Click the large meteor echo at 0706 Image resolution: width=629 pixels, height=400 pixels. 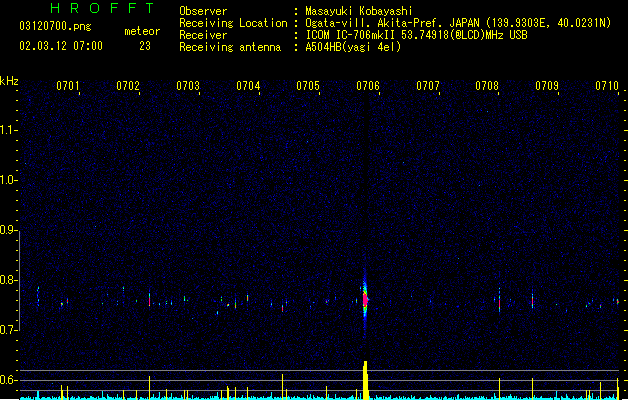(365, 299)
